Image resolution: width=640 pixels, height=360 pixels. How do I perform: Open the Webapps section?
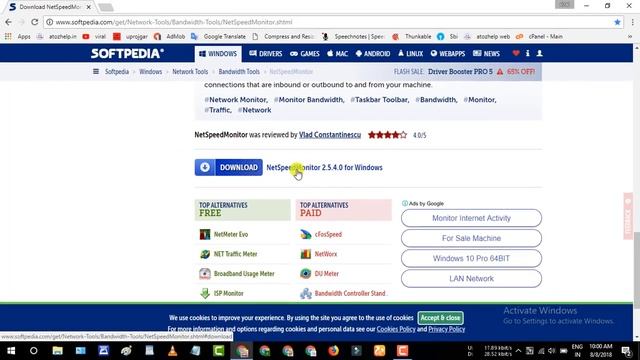(448, 53)
